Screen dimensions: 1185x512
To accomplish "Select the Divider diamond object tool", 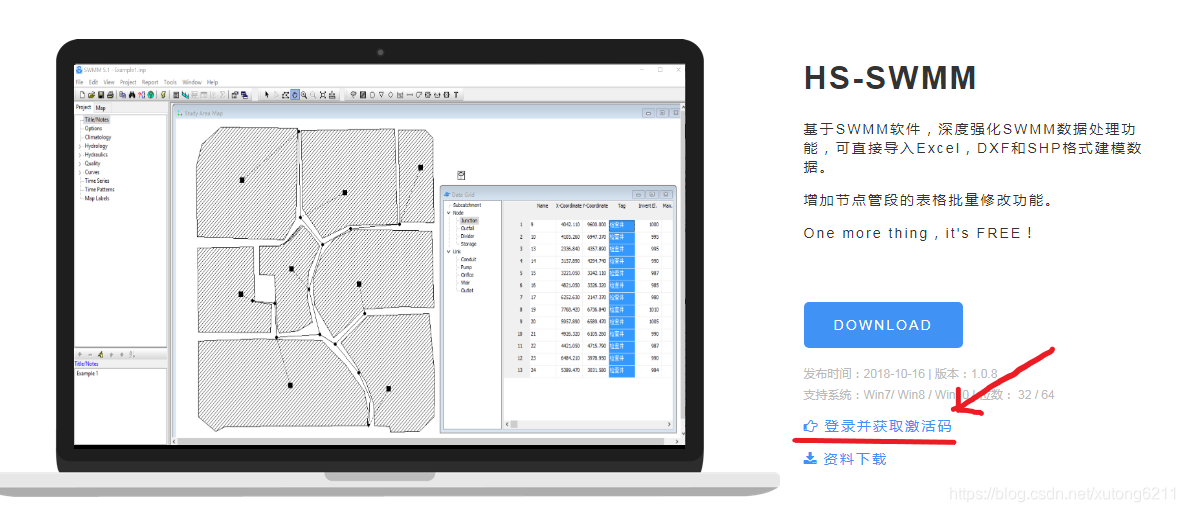I will pos(391,95).
